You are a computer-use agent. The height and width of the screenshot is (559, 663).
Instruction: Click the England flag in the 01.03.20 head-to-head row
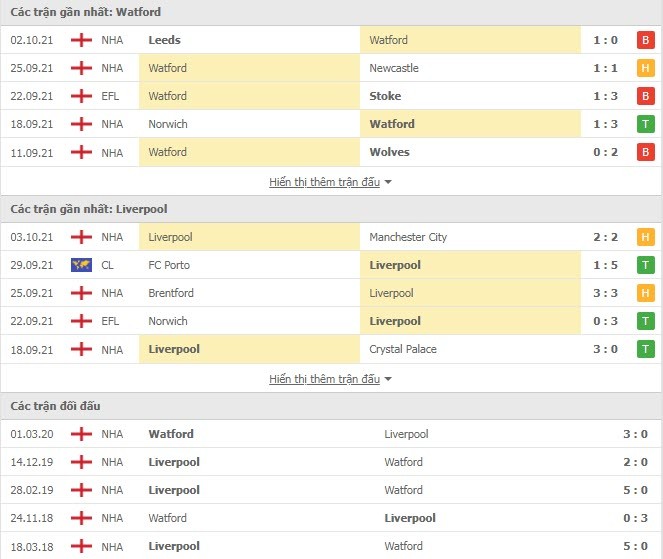pyautogui.click(x=81, y=434)
